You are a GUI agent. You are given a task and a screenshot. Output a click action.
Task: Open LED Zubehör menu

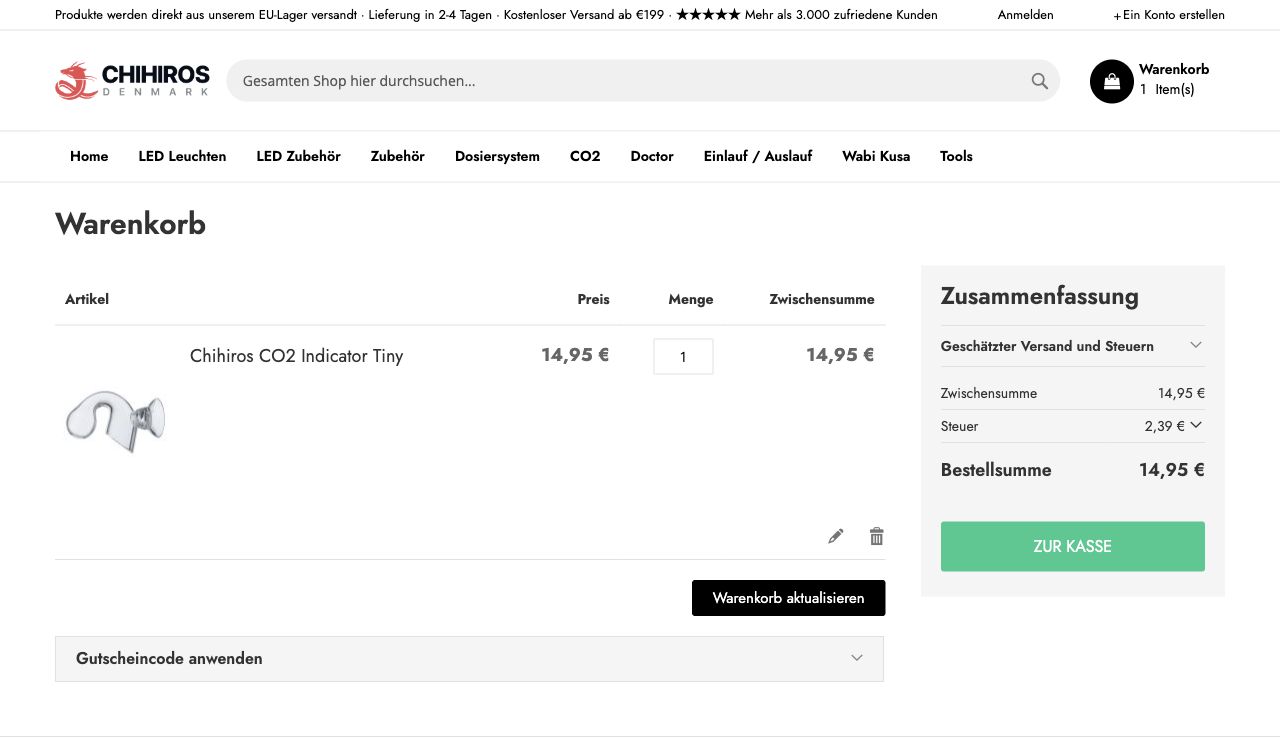pyautogui.click(x=298, y=156)
